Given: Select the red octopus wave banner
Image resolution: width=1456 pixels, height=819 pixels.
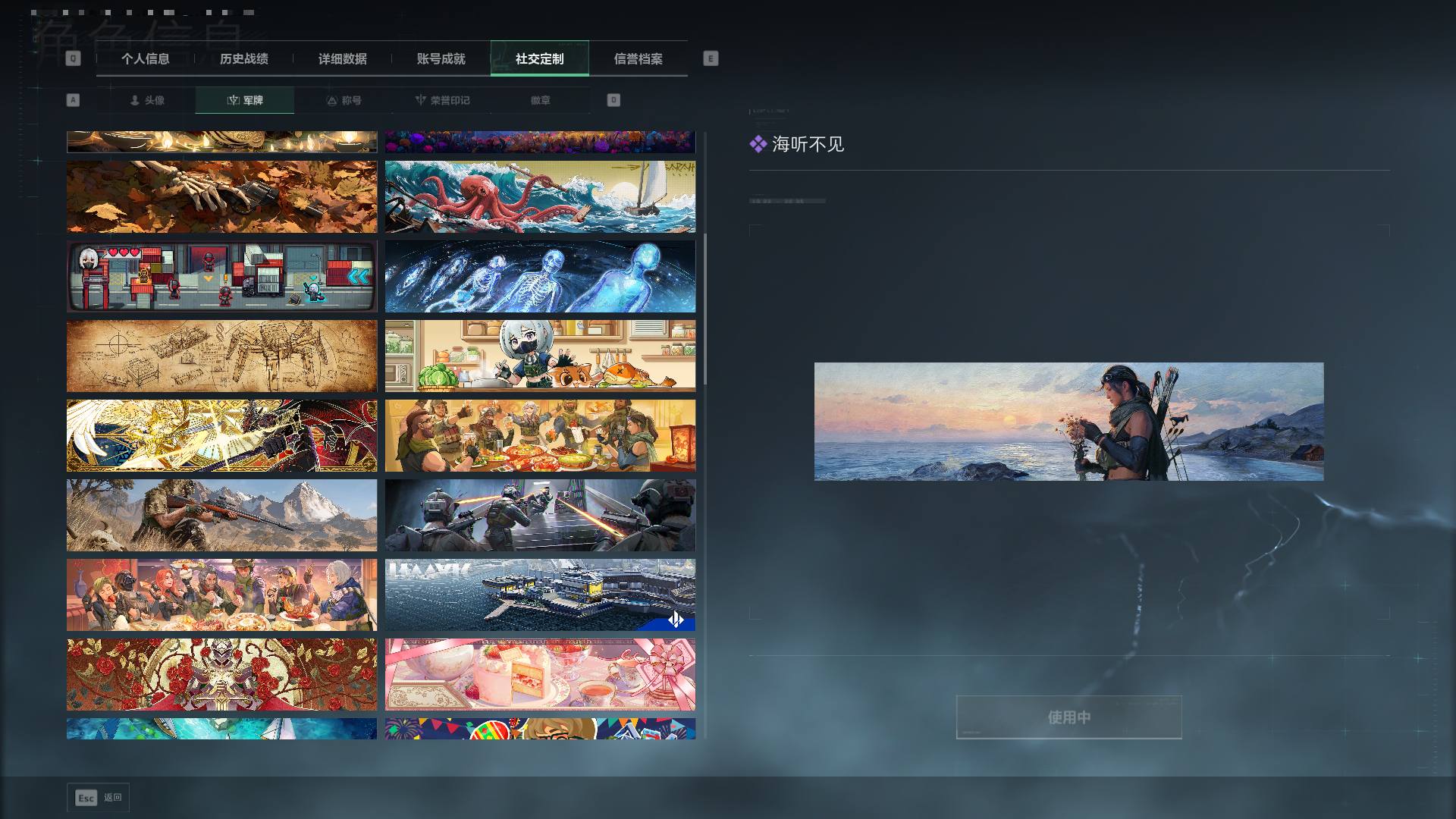Looking at the screenshot, I should 540,196.
